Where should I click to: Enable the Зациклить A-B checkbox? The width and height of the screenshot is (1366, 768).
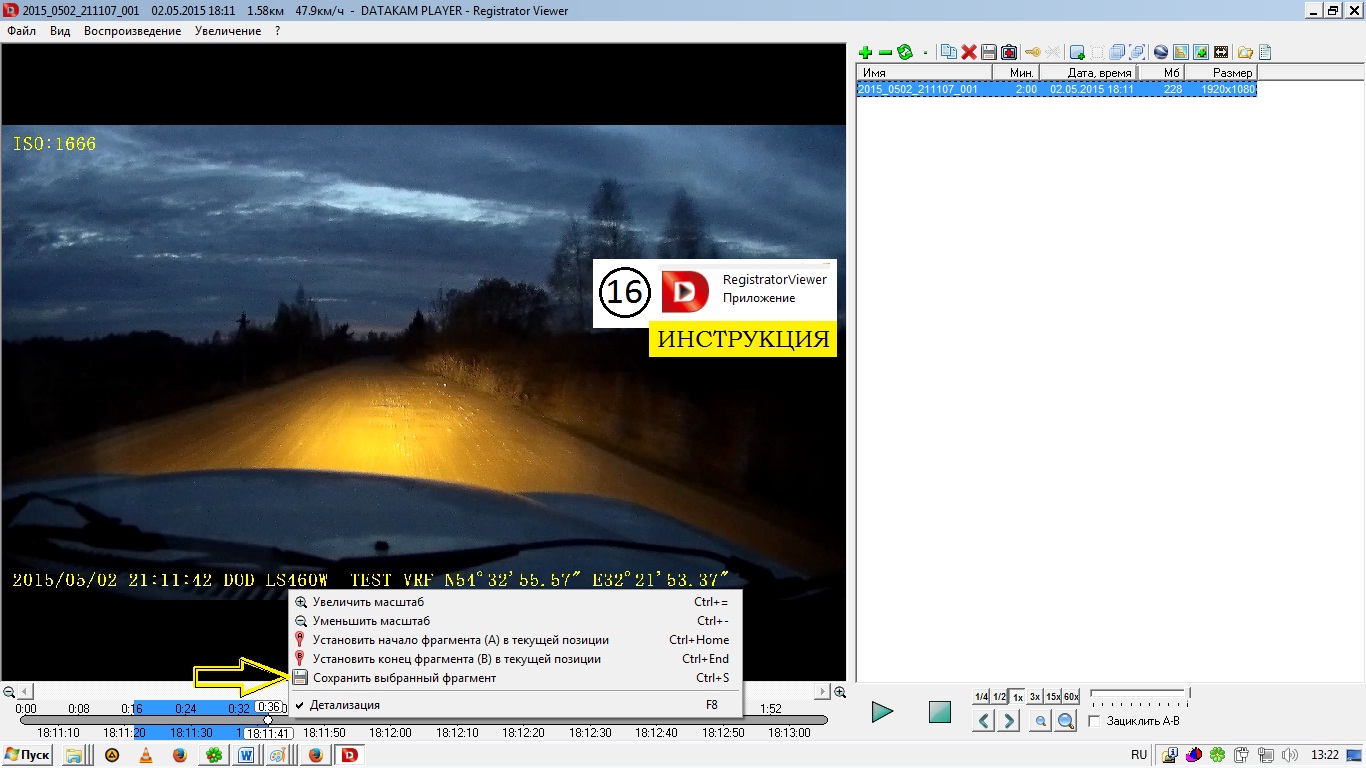[1094, 721]
